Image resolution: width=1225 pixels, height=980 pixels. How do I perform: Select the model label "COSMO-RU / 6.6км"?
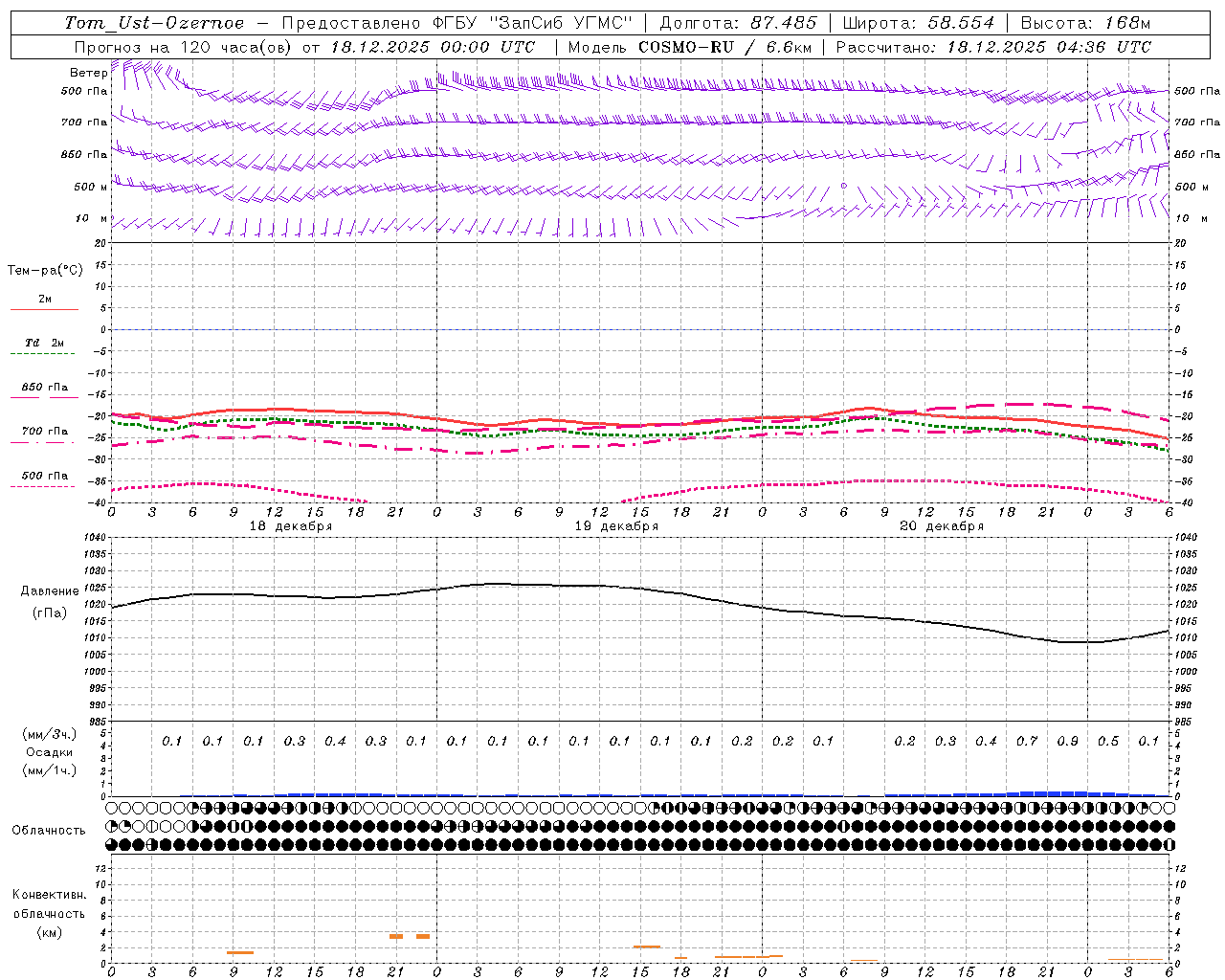(725, 47)
